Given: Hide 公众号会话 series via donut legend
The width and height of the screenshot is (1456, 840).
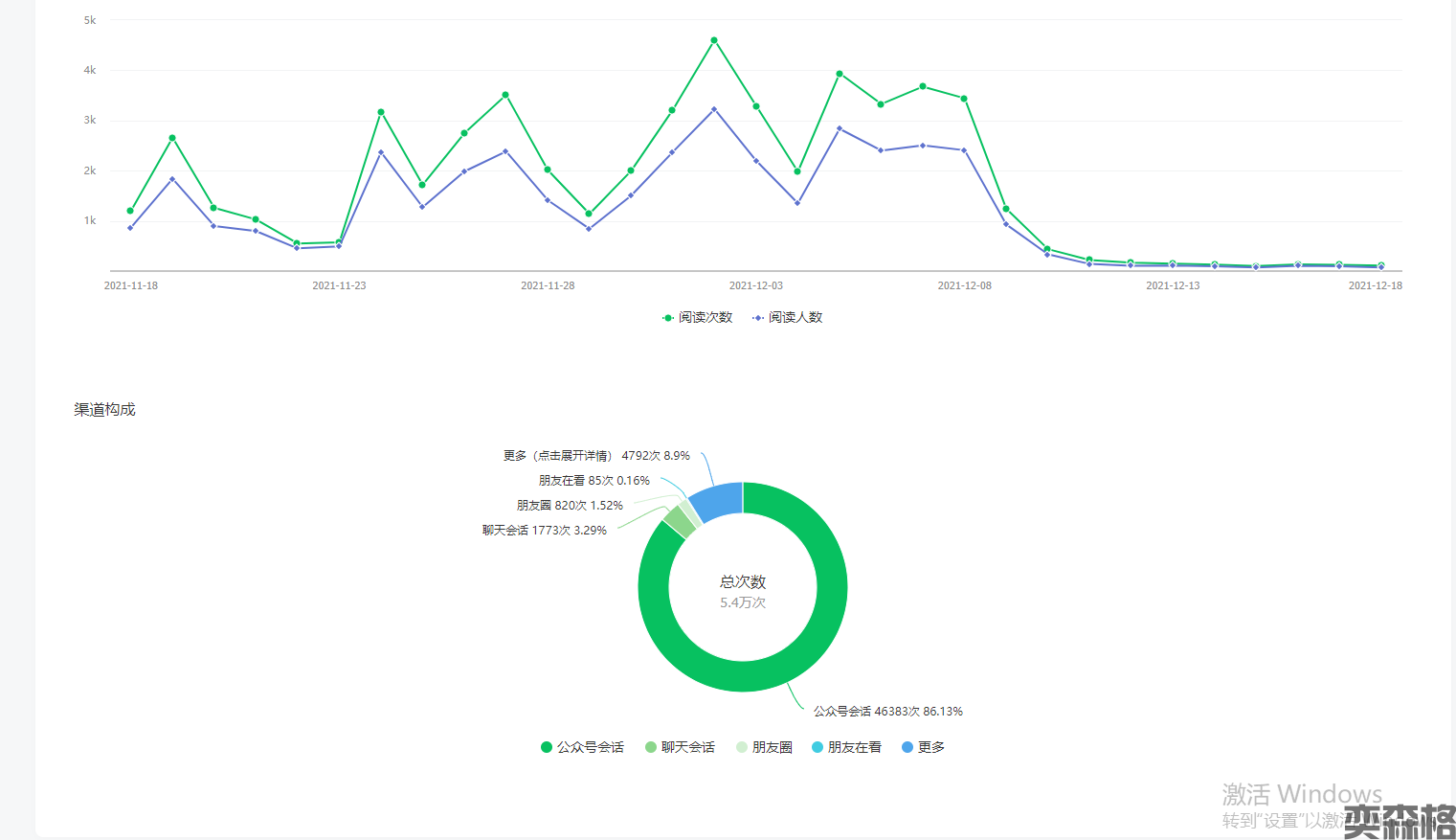Looking at the screenshot, I should coord(582,747).
